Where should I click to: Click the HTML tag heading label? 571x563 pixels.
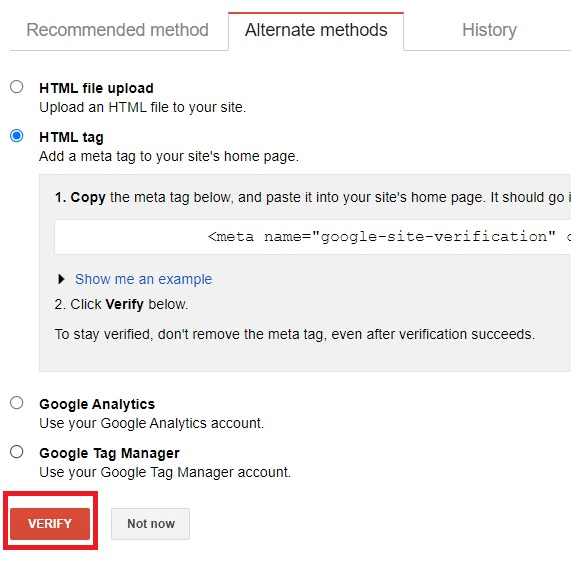[x=71, y=137]
